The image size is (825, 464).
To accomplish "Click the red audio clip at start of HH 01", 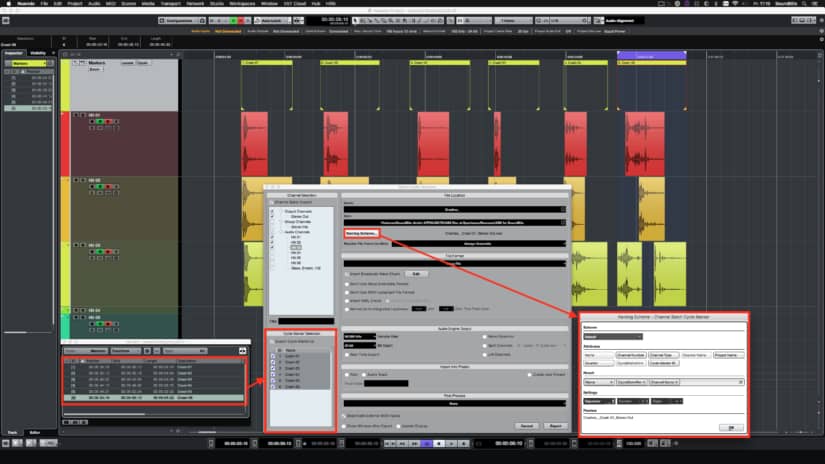I will click(254, 144).
